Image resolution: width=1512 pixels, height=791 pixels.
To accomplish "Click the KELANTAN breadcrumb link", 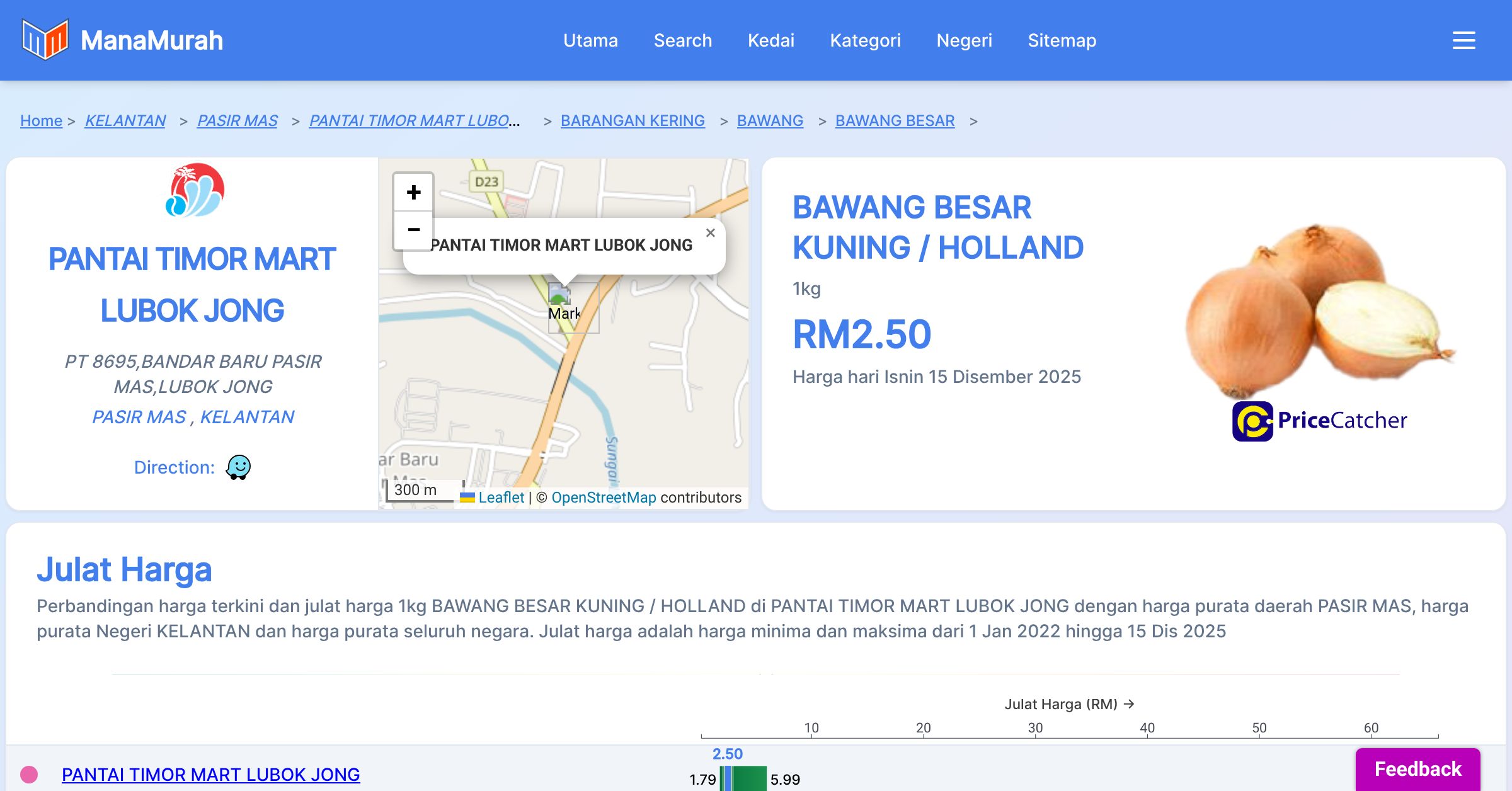I will 125,120.
